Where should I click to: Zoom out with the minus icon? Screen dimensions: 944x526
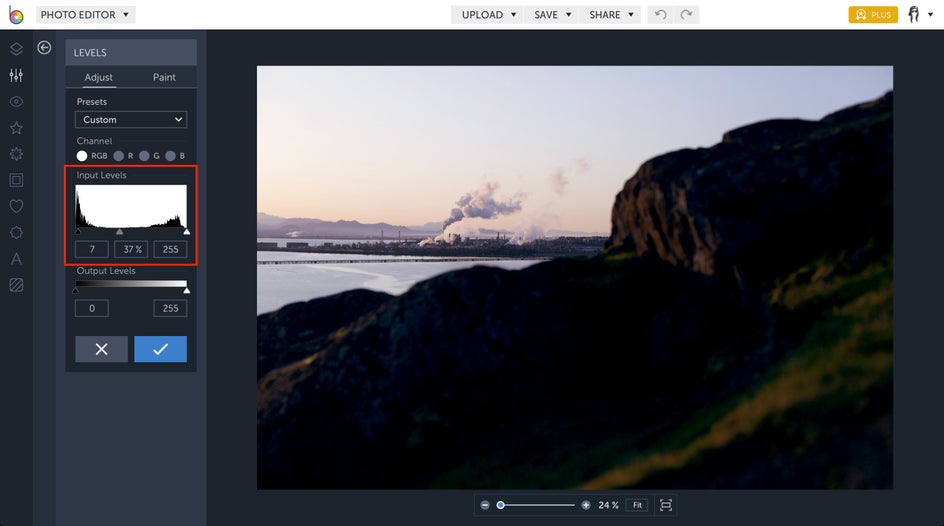click(x=485, y=505)
